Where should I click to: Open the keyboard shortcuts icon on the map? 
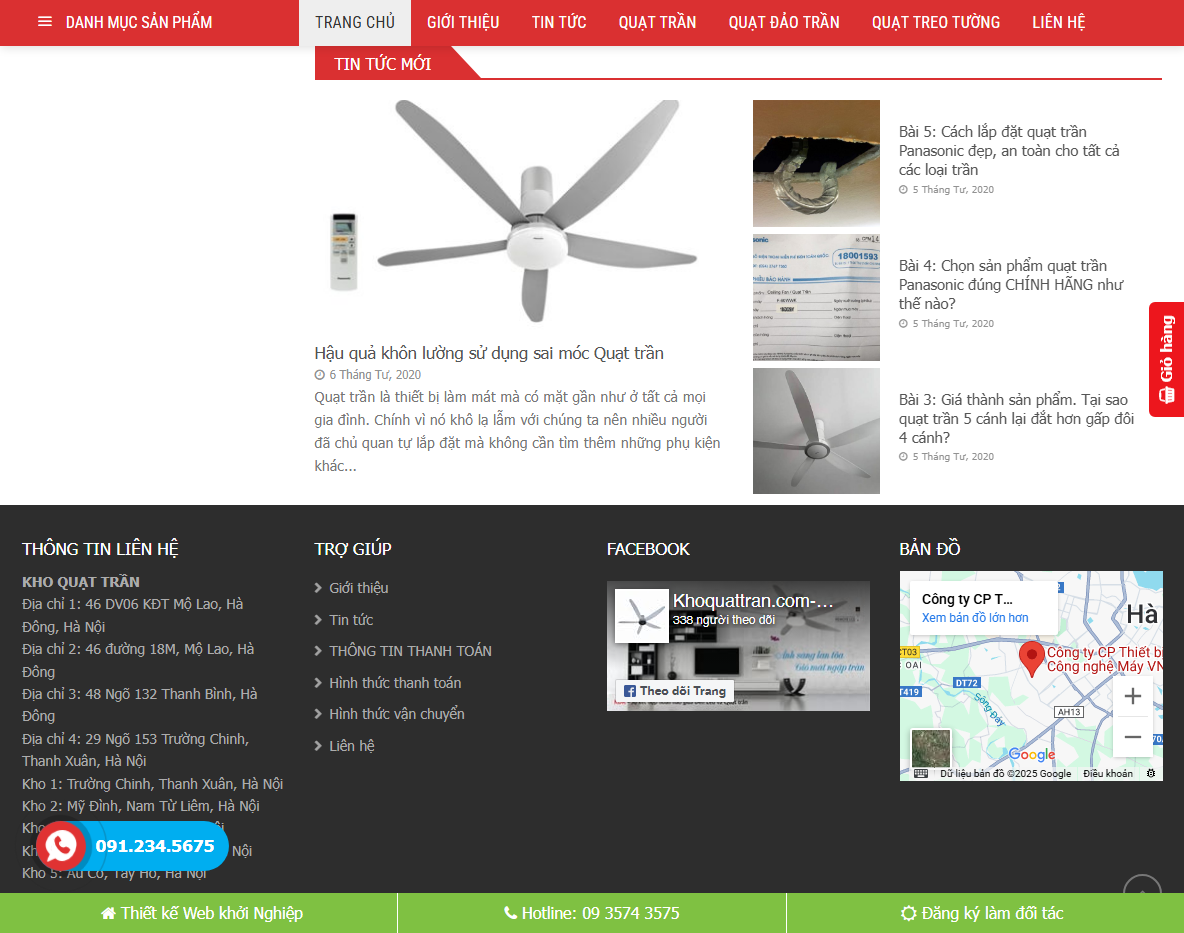921,772
